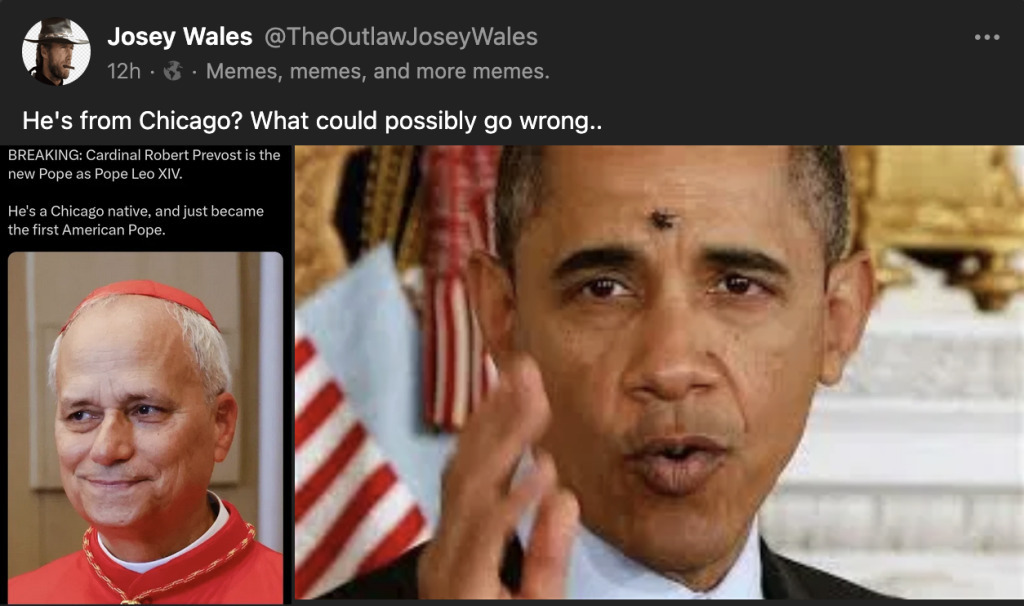This screenshot has width=1024, height=606.
Task: Open the three-dot more options menu
Action: click(x=987, y=37)
